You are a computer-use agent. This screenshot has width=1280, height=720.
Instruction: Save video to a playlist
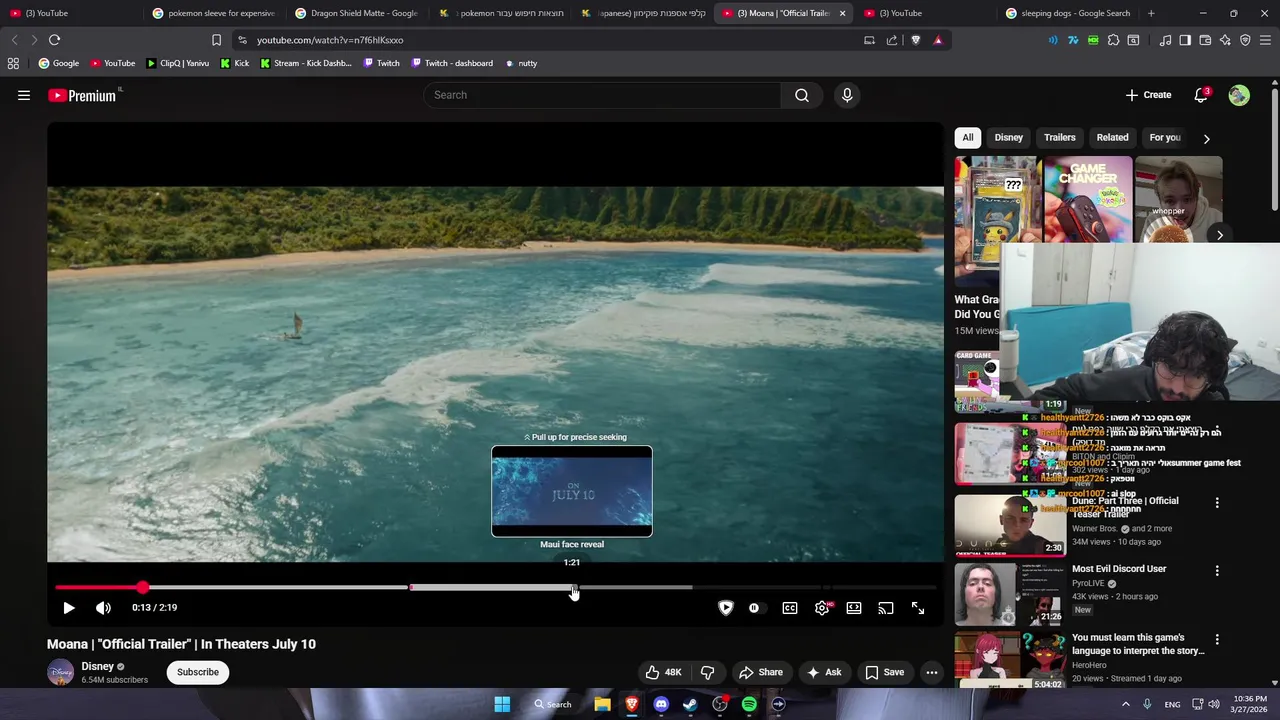click(885, 672)
